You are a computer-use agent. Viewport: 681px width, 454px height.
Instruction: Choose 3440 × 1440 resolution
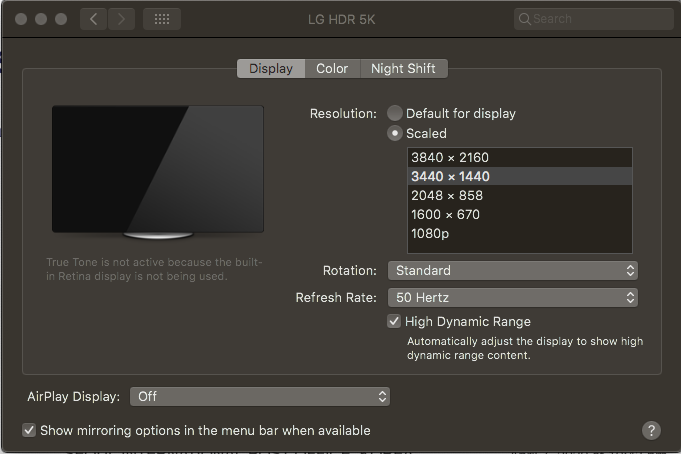point(519,176)
